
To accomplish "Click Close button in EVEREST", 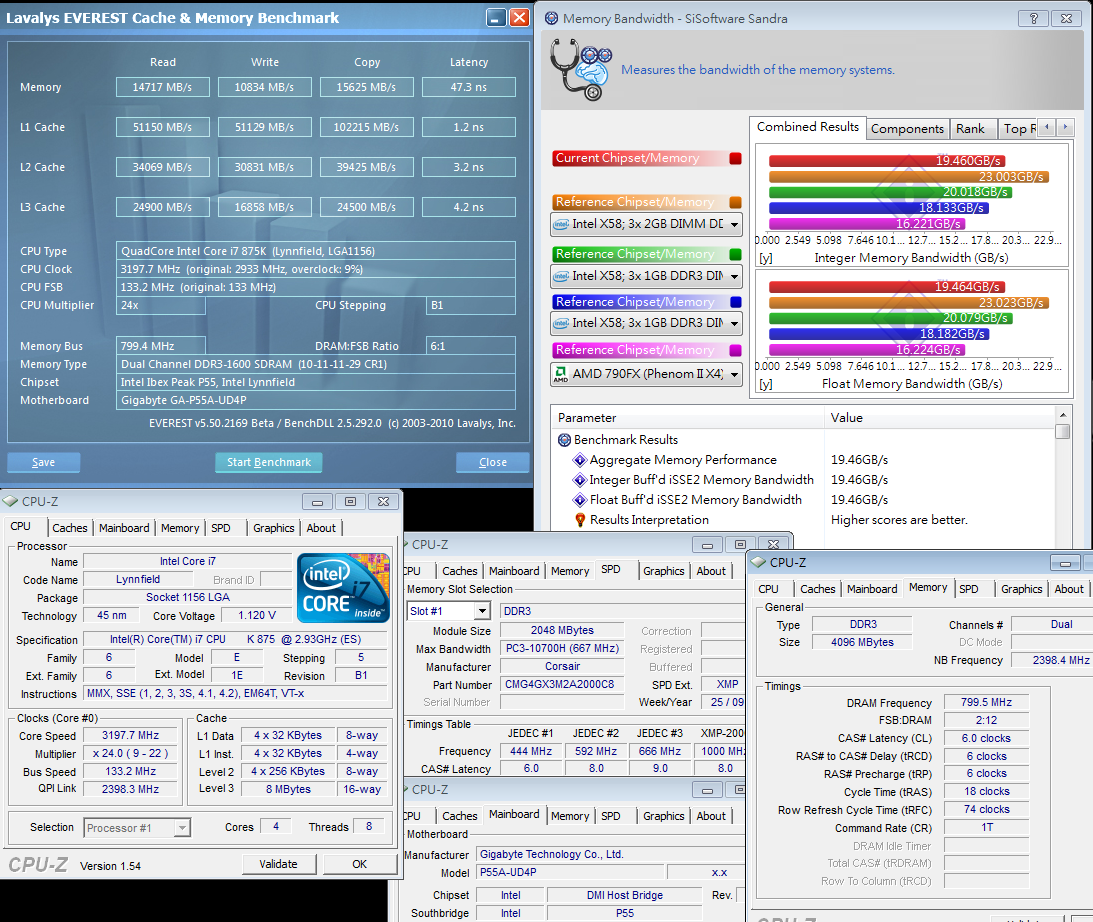I will point(493,463).
